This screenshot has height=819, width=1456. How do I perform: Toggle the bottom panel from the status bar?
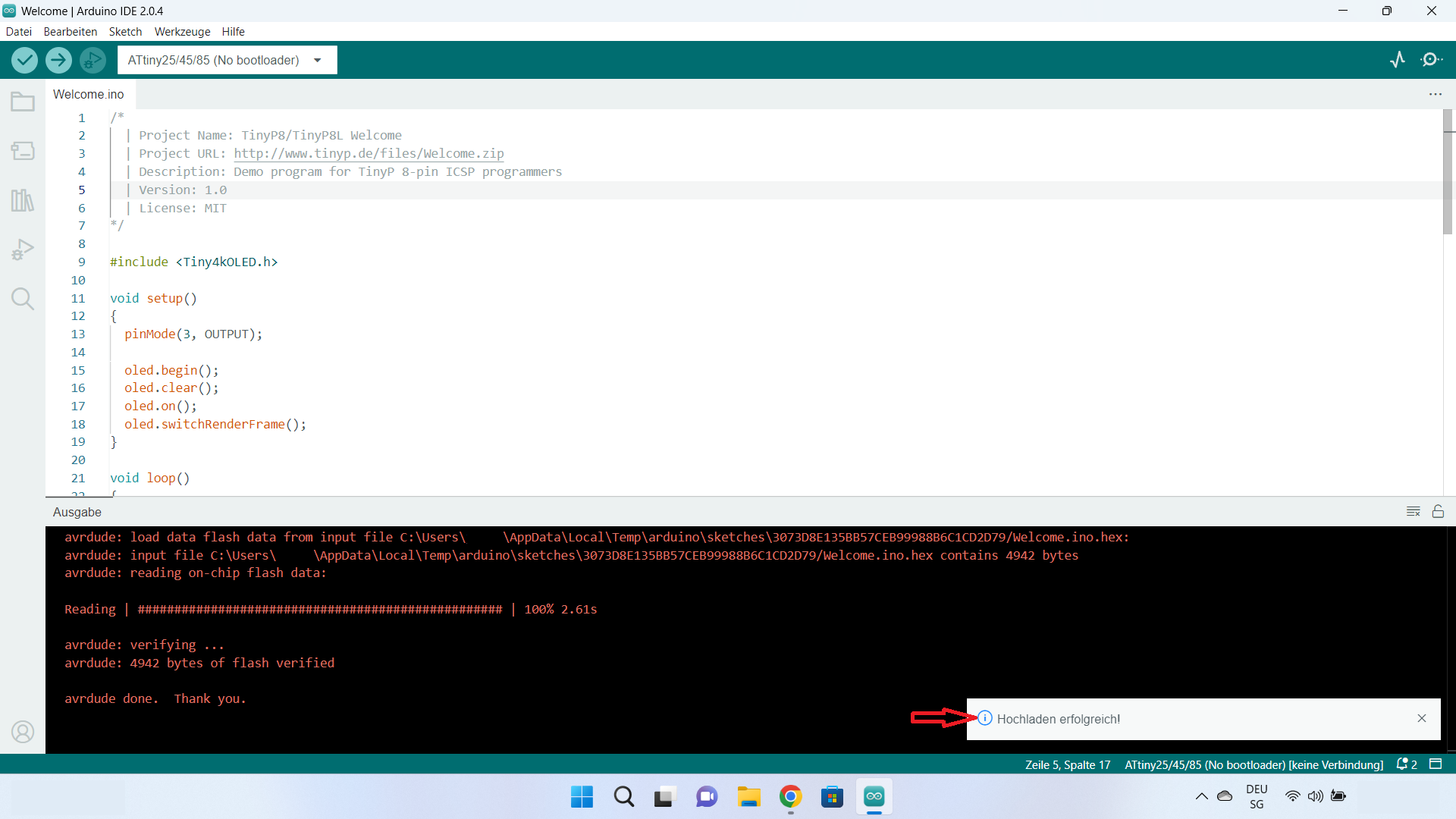click(x=1436, y=764)
